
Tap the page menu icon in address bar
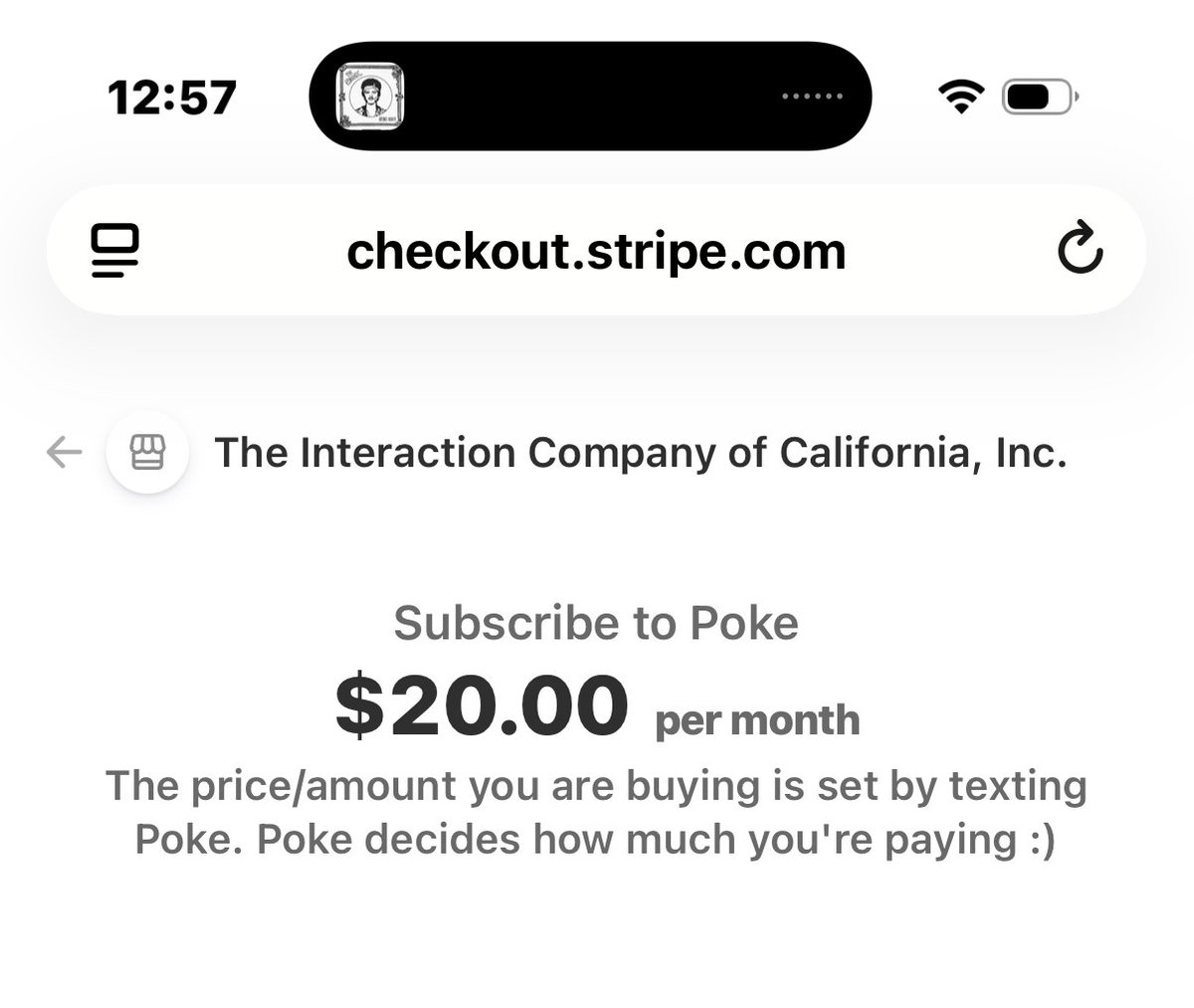pyautogui.click(x=114, y=251)
